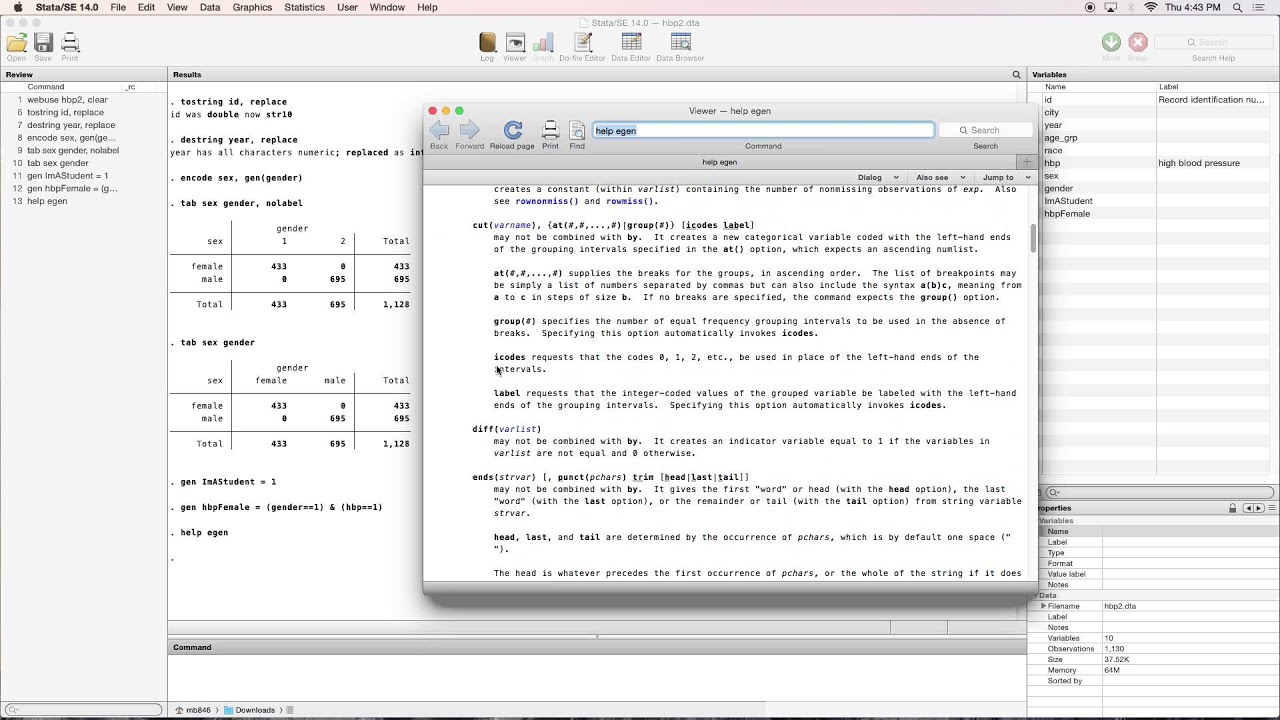Click the mb846 home folder in path bar
1280x720 pixels.
[192, 710]
